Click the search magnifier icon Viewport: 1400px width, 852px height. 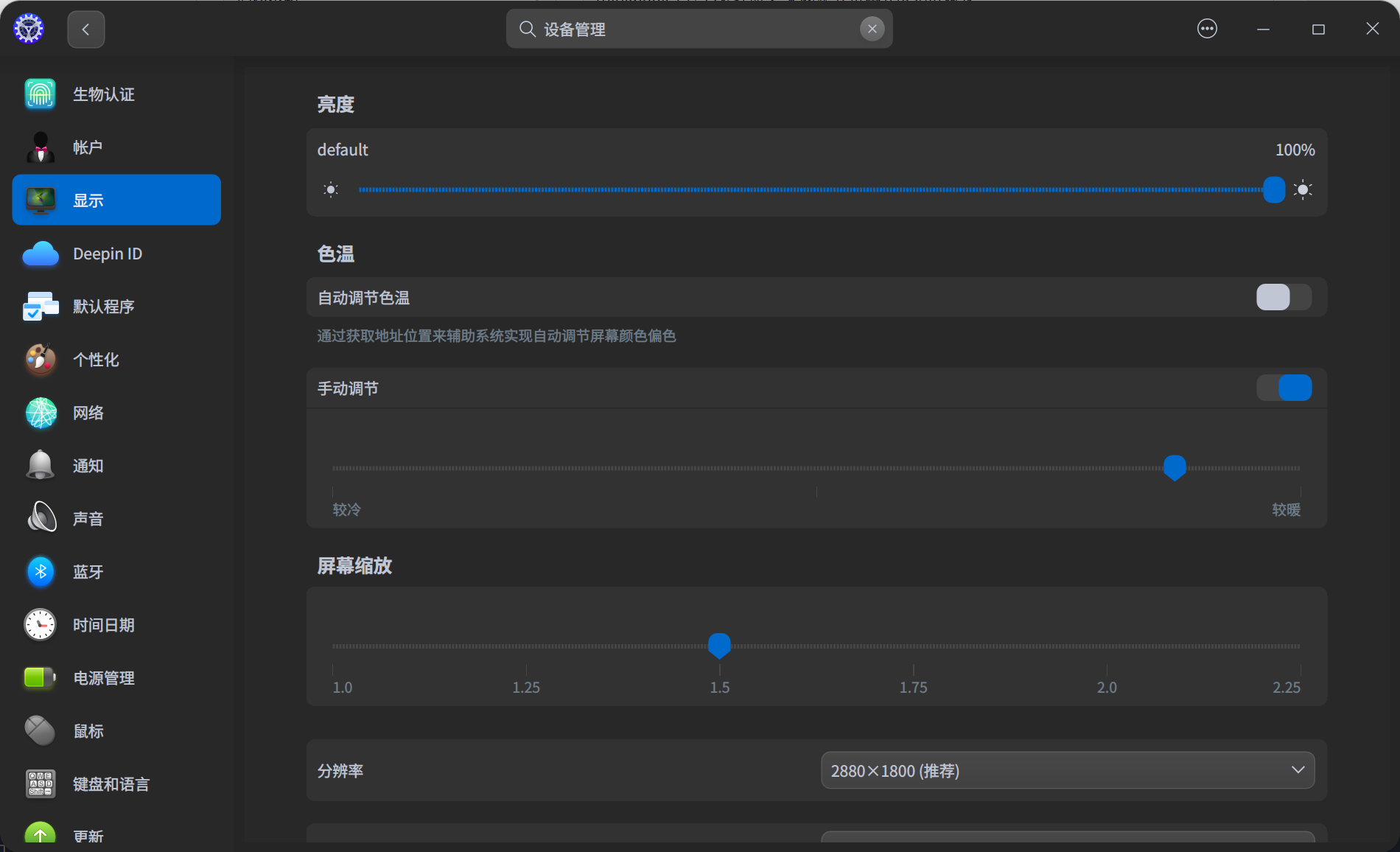[x=527, y=29]
